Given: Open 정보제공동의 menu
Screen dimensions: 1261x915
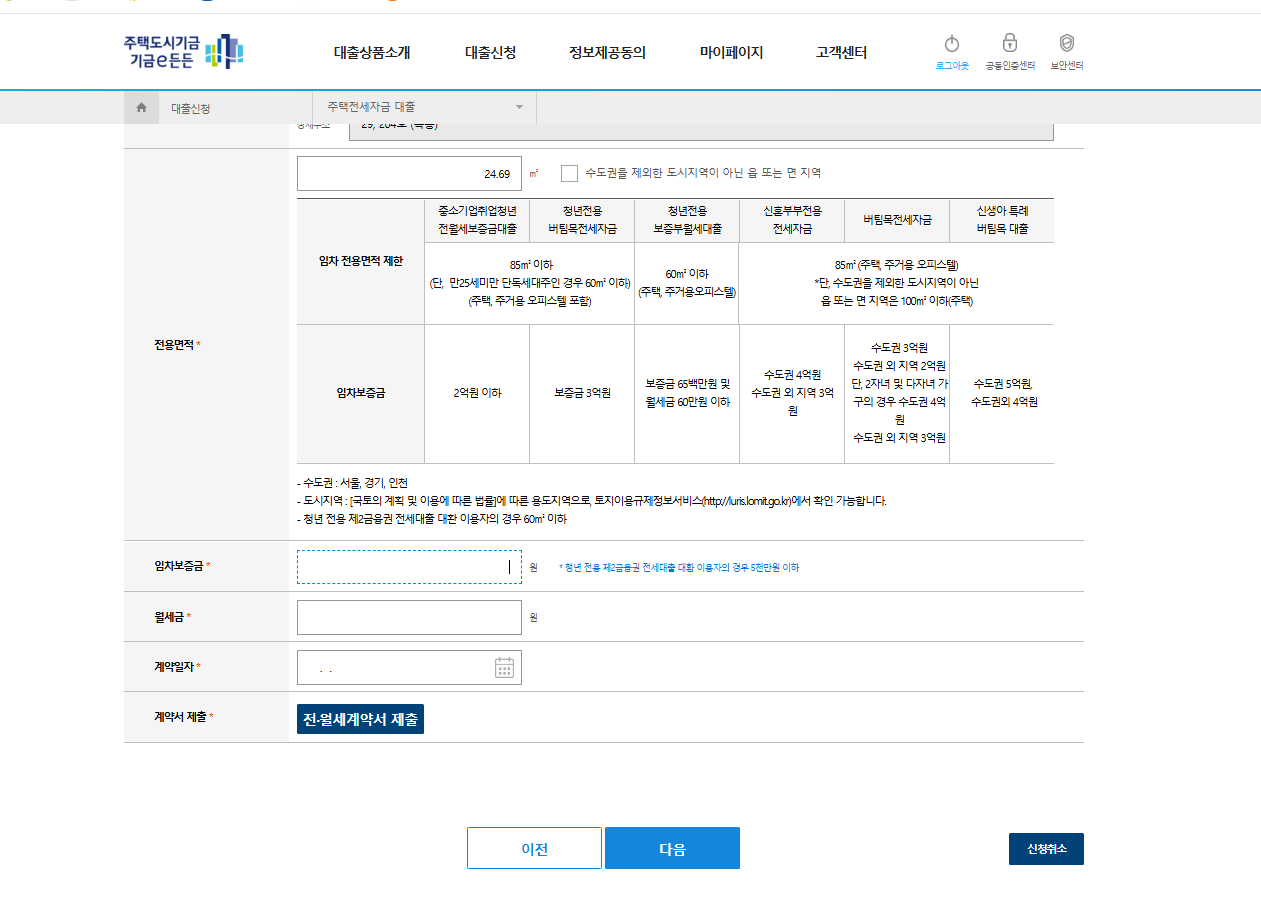Looking at the screenshot, I should click(607, 53).
